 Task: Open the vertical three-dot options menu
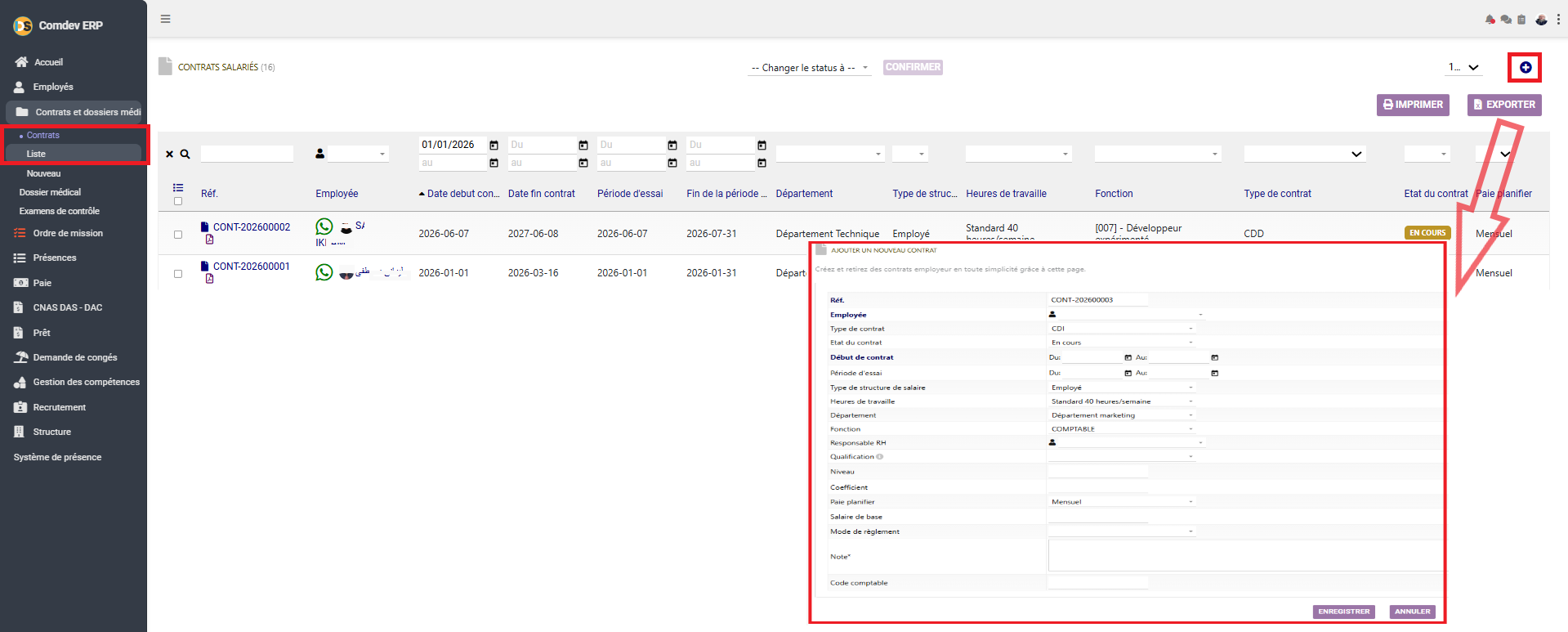[x=1558, y=20]
